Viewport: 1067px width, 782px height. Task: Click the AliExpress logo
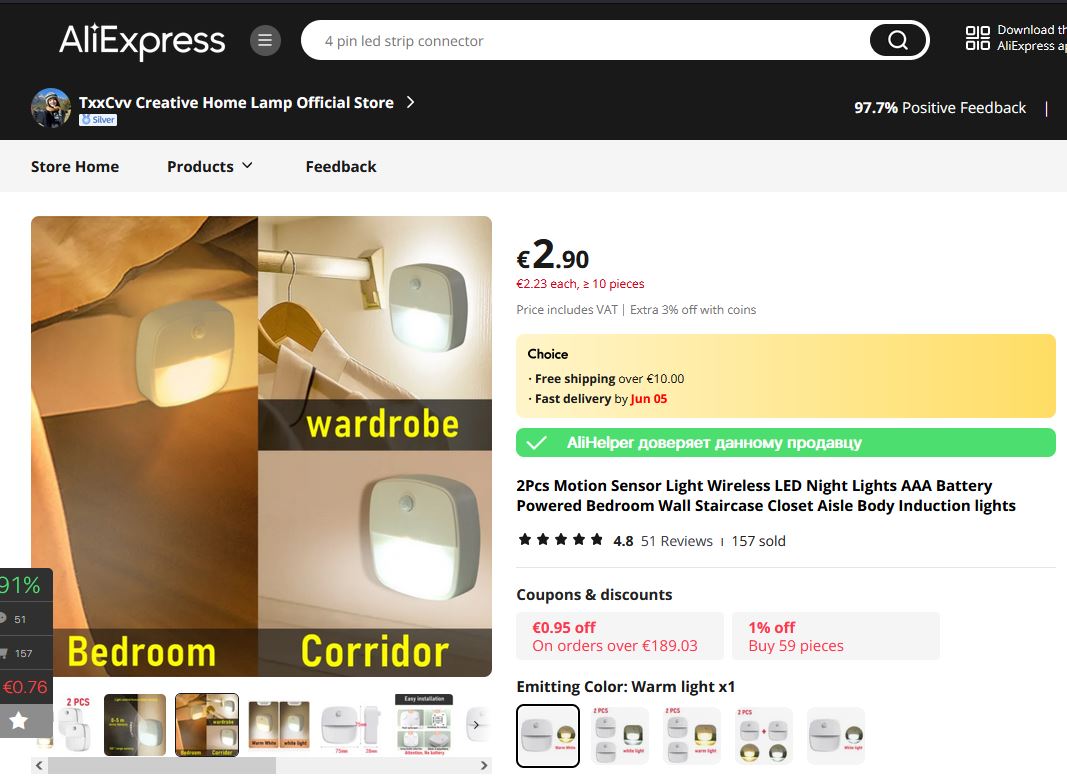click(142, 40)
